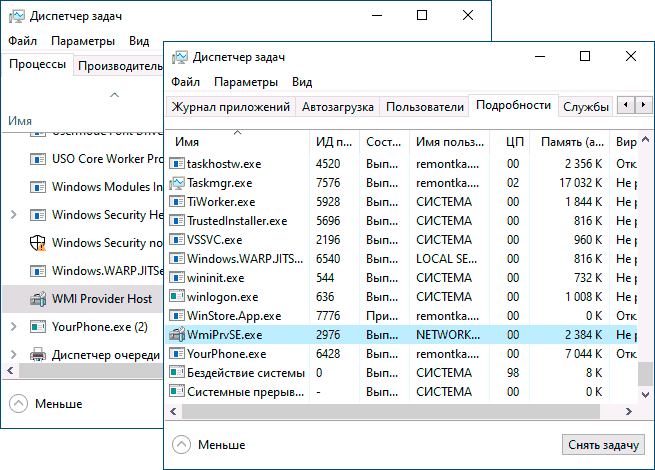The image size is (655, 470).
Task: Switch to the Службы tab
Action: click(x=586, y=107)
